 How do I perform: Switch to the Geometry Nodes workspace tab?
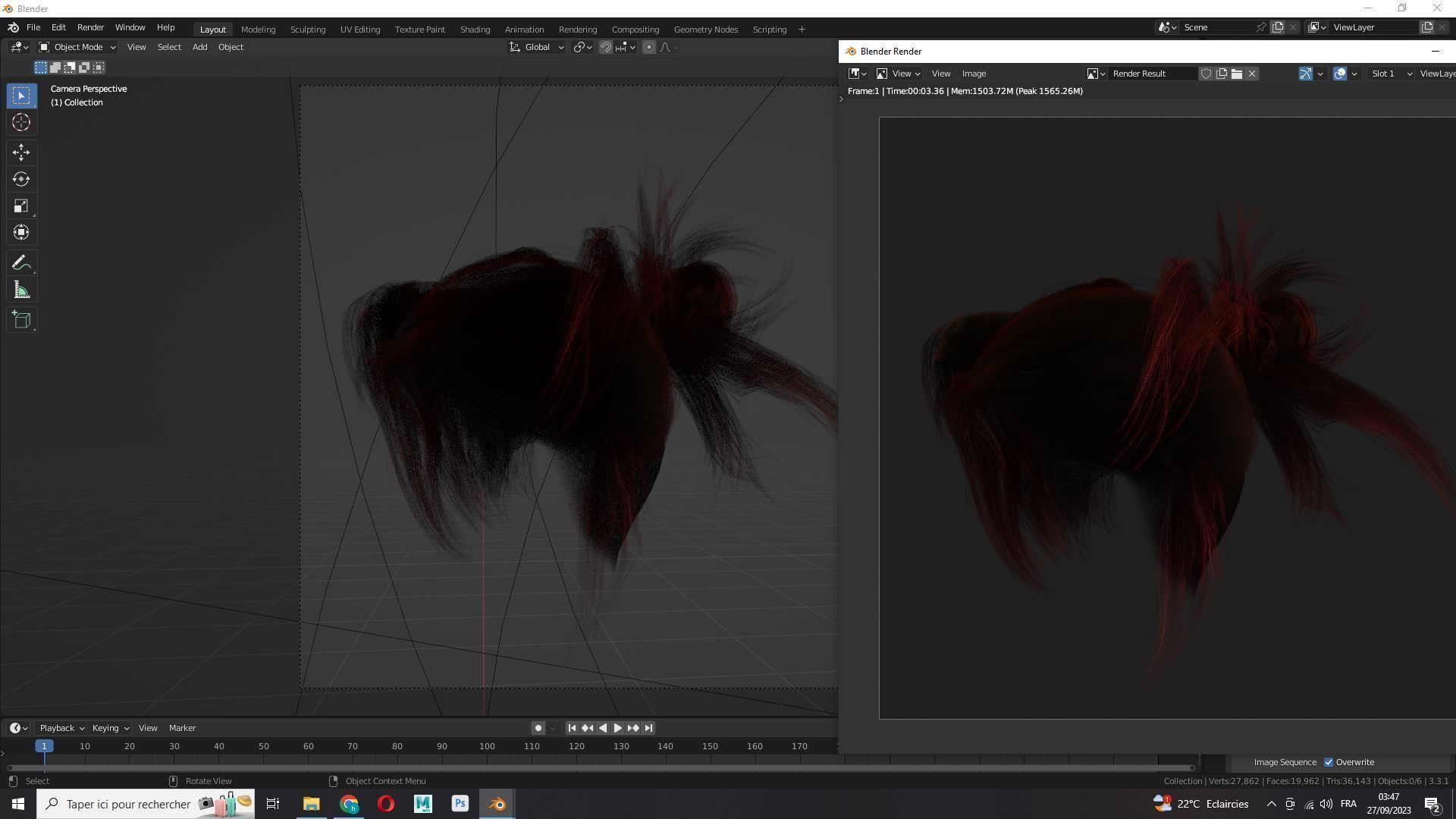click(x=706, y=30)
